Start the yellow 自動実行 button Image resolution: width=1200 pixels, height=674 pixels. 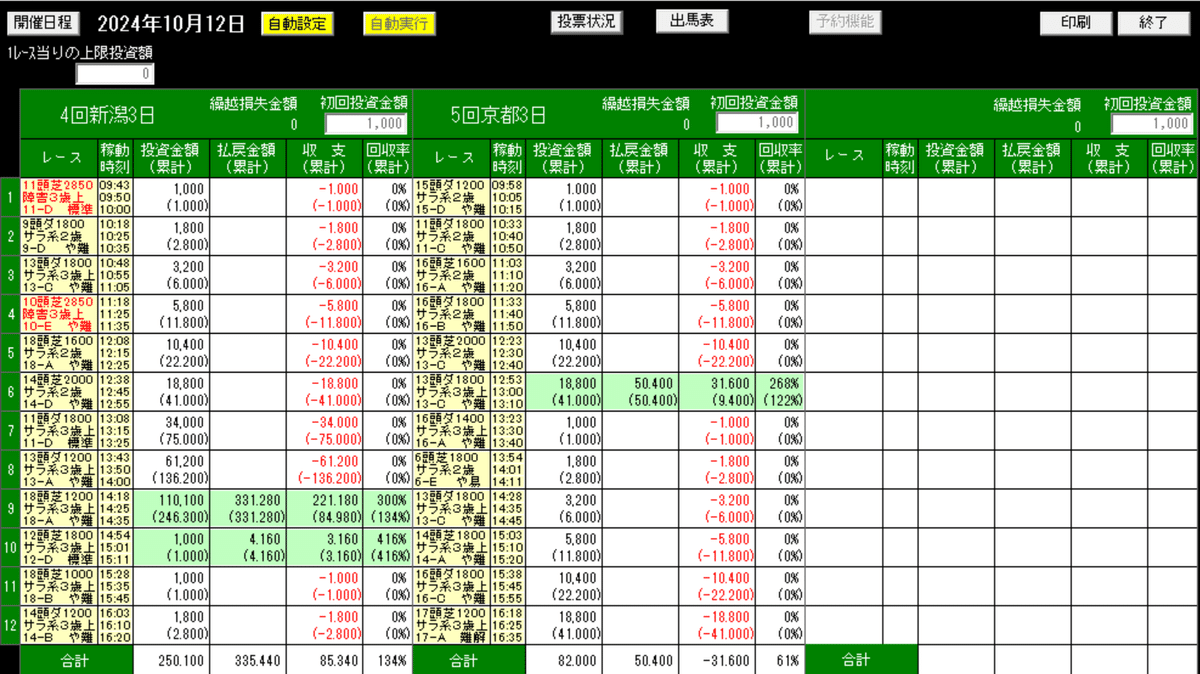(x=399, y=23)
